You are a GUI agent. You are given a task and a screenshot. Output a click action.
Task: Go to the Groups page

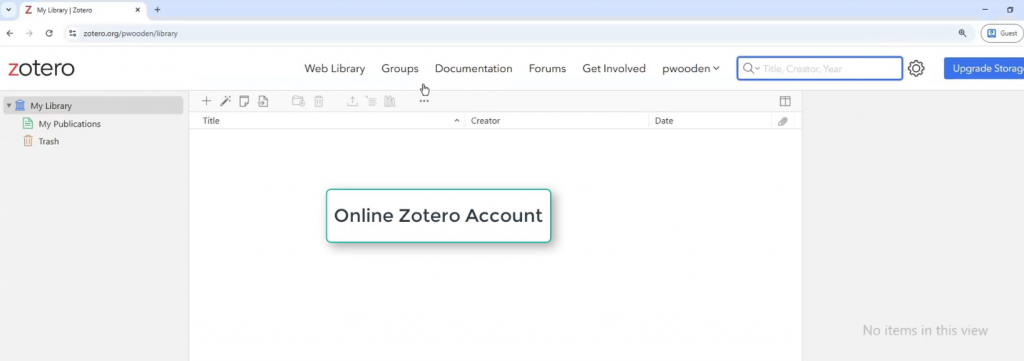pos(400,69)
